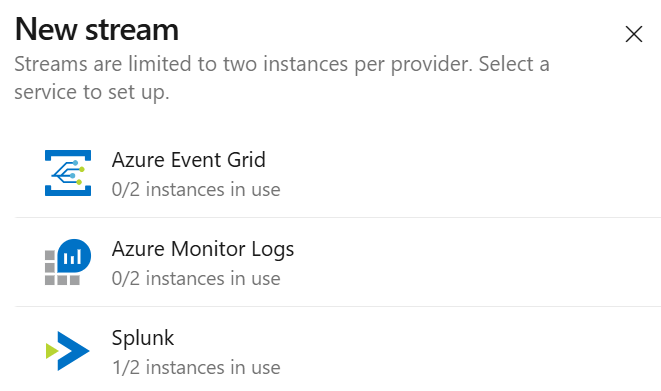Close the New stream panel
Screen dimensions: 661x391
coord(634,34)
